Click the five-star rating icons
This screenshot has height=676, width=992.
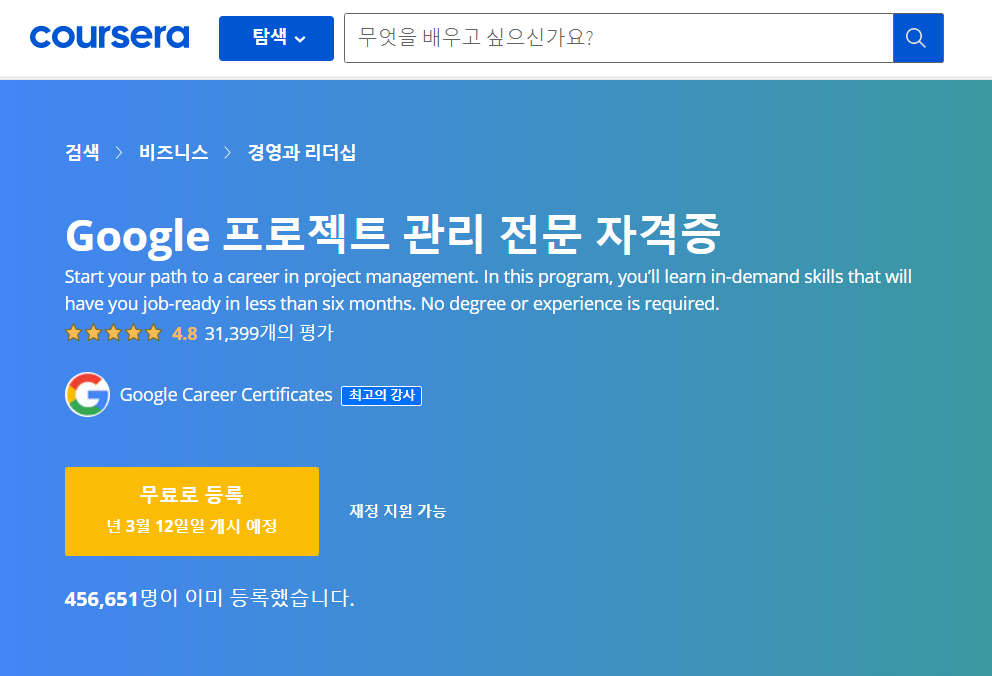[x=114, y=333]
